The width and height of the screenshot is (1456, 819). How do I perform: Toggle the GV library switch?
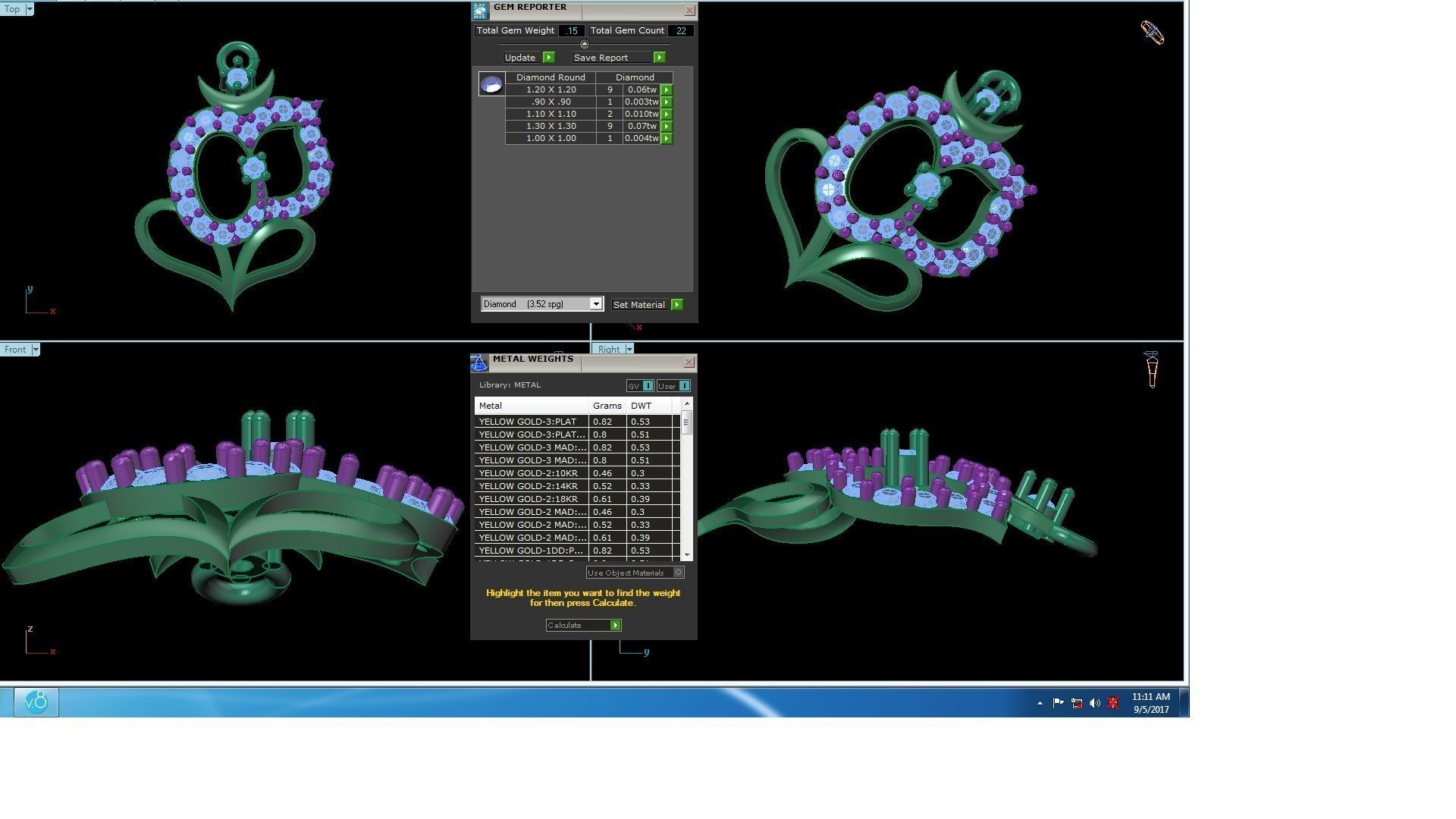pos(648,386)
